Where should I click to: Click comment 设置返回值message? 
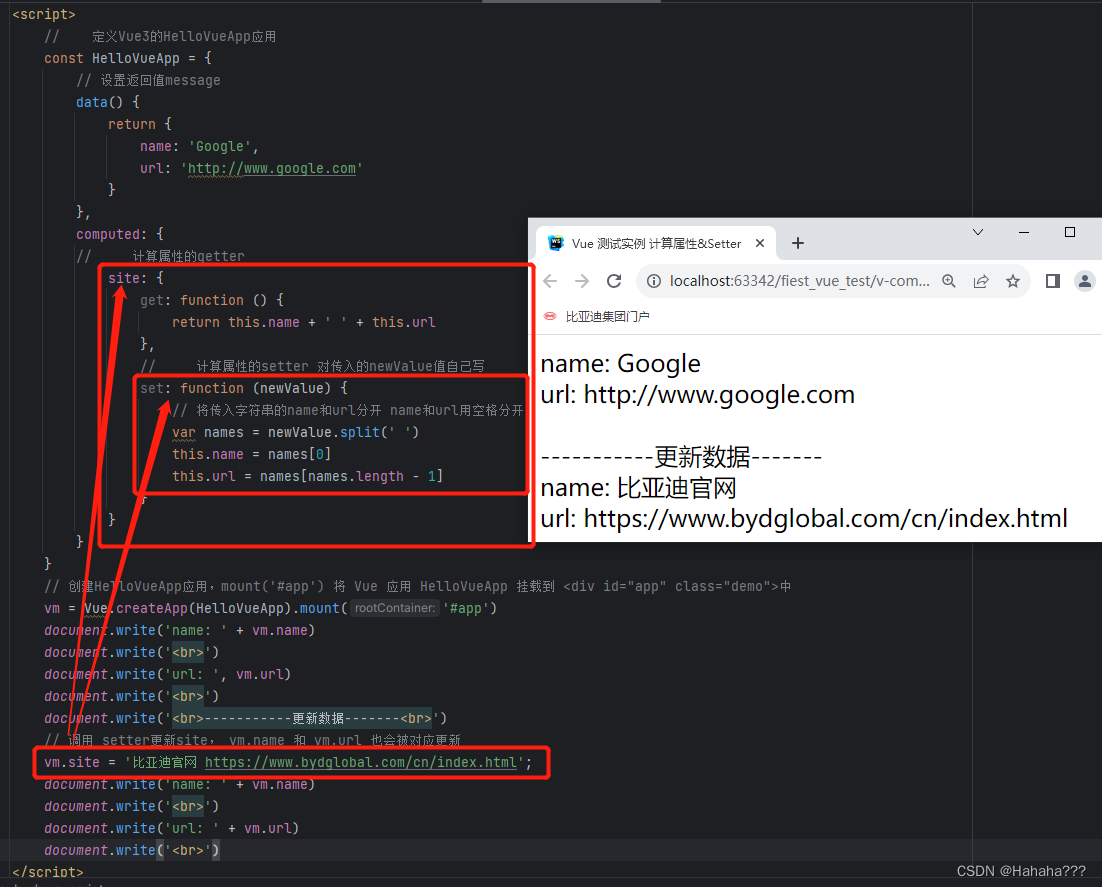[x=148, y=80]
